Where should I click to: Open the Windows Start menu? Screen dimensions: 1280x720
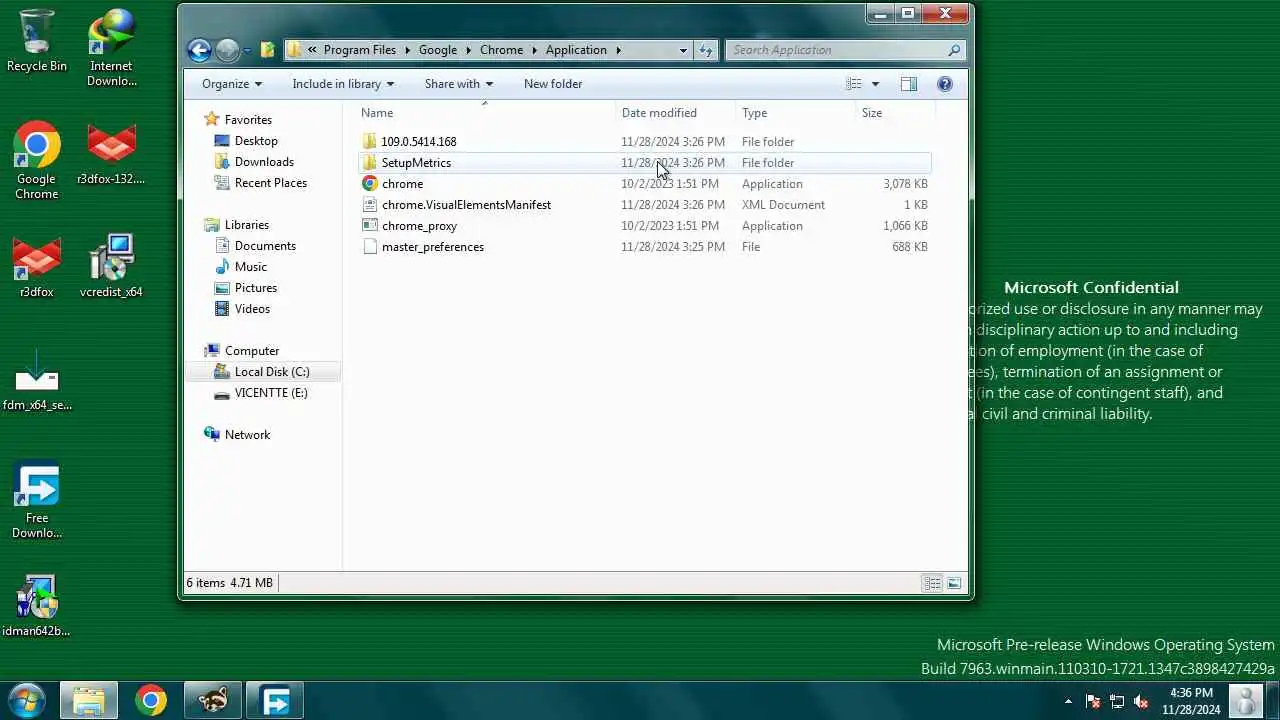[26, 700]
